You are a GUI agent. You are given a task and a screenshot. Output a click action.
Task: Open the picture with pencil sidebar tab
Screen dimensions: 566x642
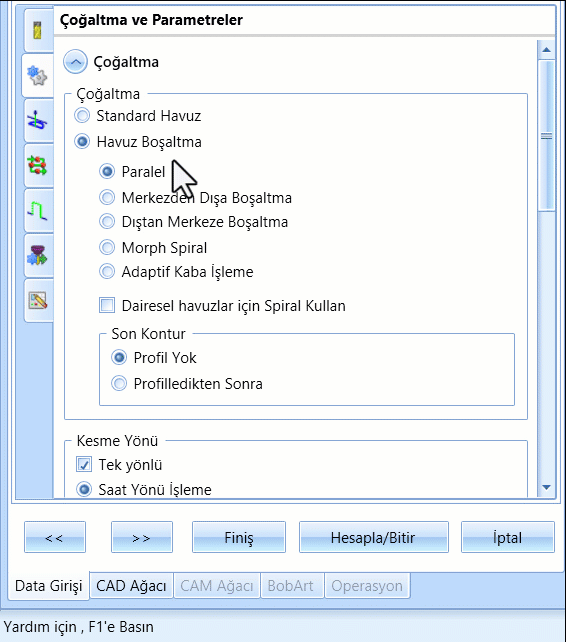38,301
